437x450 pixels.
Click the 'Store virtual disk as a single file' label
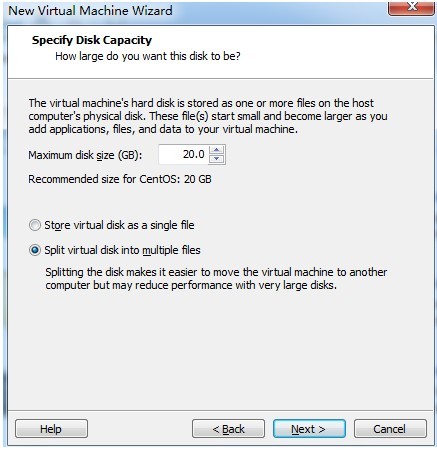pyautogui.click(x=119, y=225)
